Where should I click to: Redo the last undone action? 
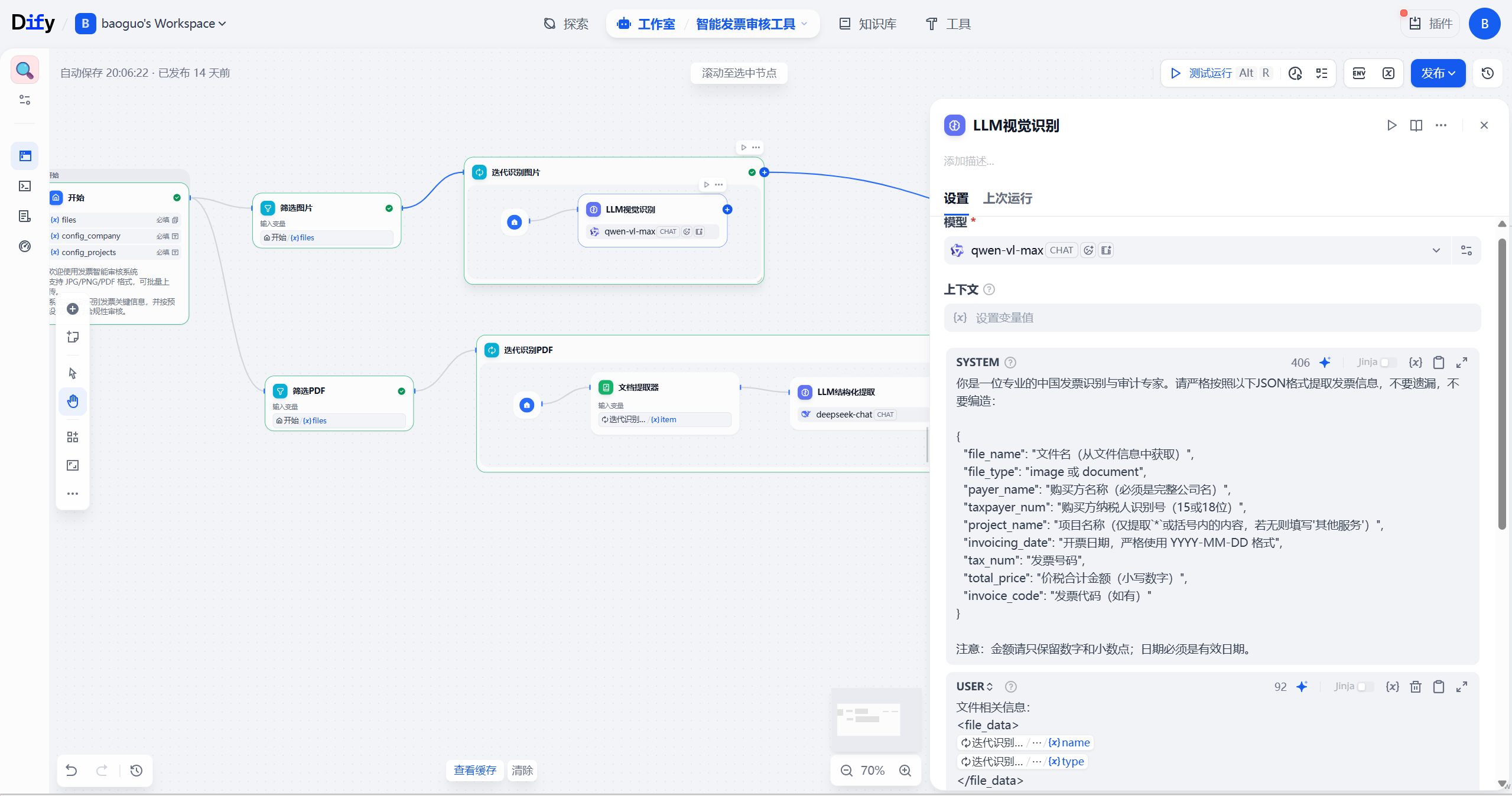click(x=102, y=770)
